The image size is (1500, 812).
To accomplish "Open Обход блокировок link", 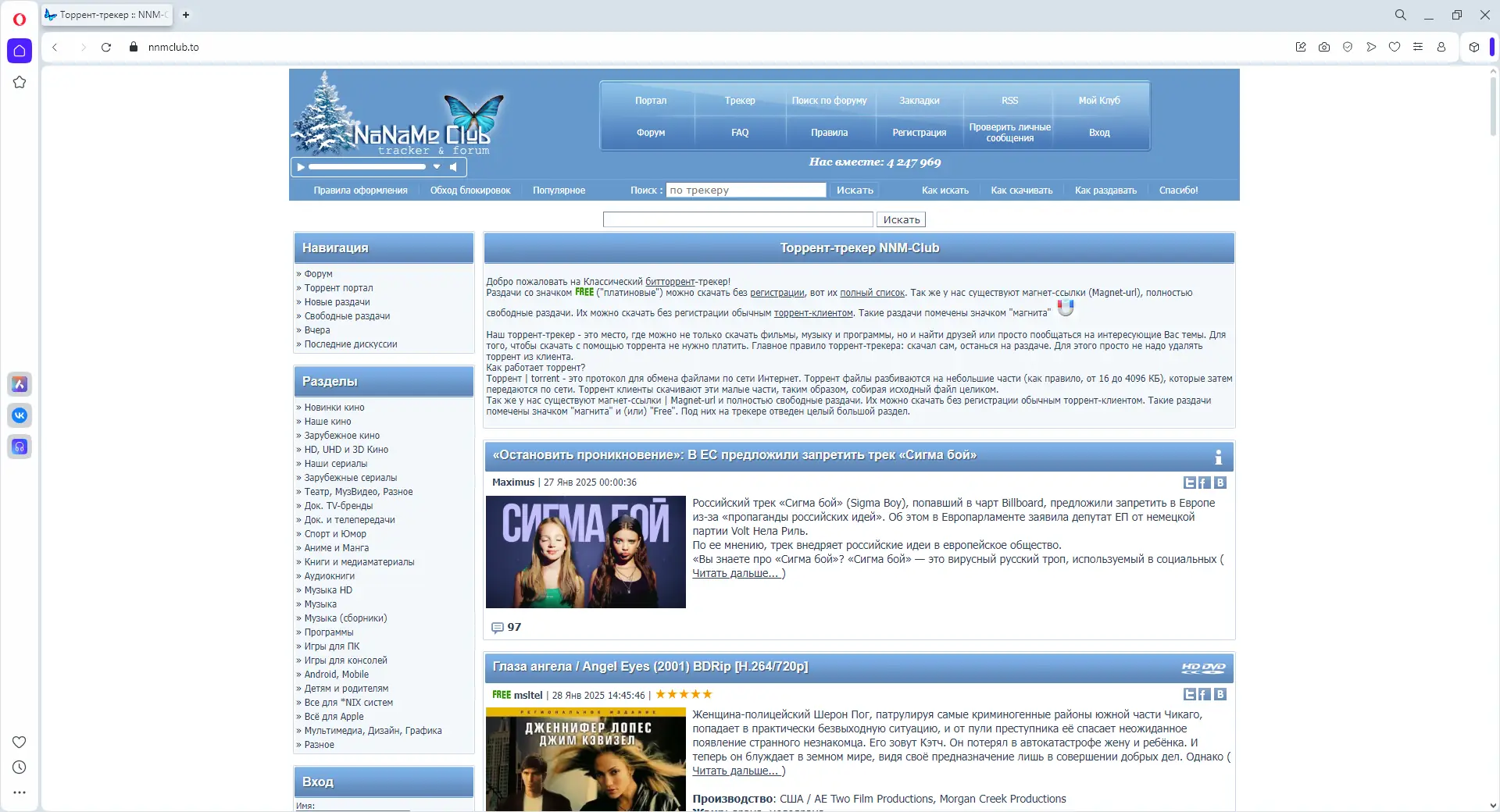I will 470,191.
